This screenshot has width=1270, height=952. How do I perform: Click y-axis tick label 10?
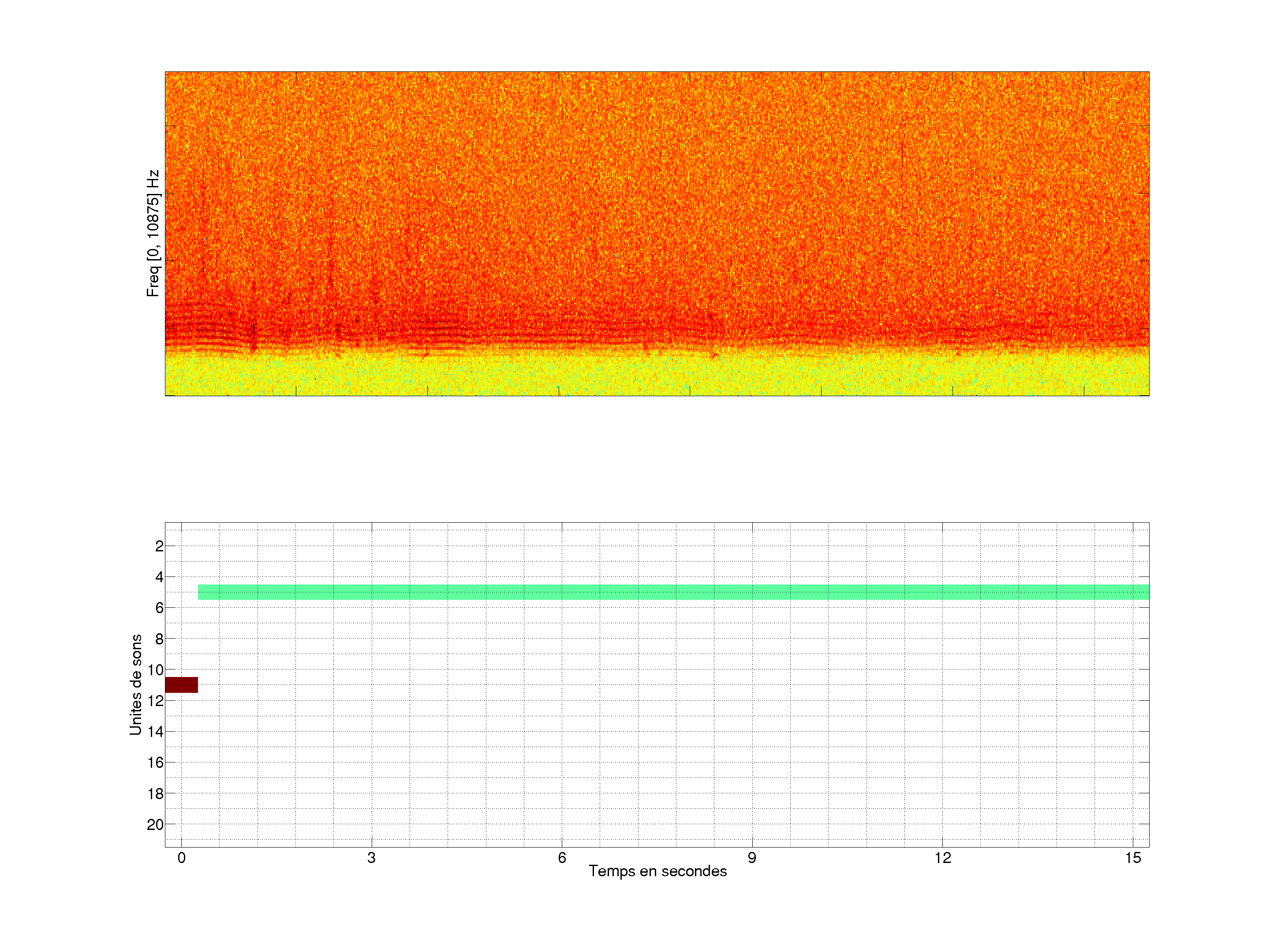click(156, 669)
